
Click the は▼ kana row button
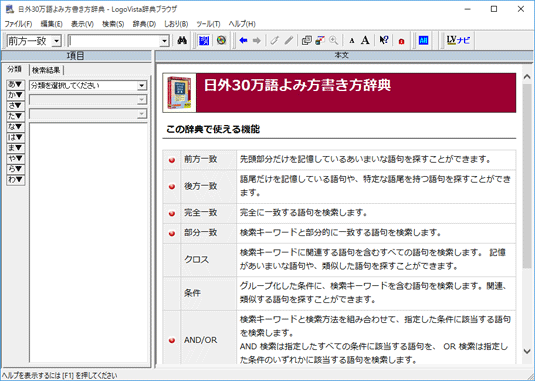[x=16, y=137]
